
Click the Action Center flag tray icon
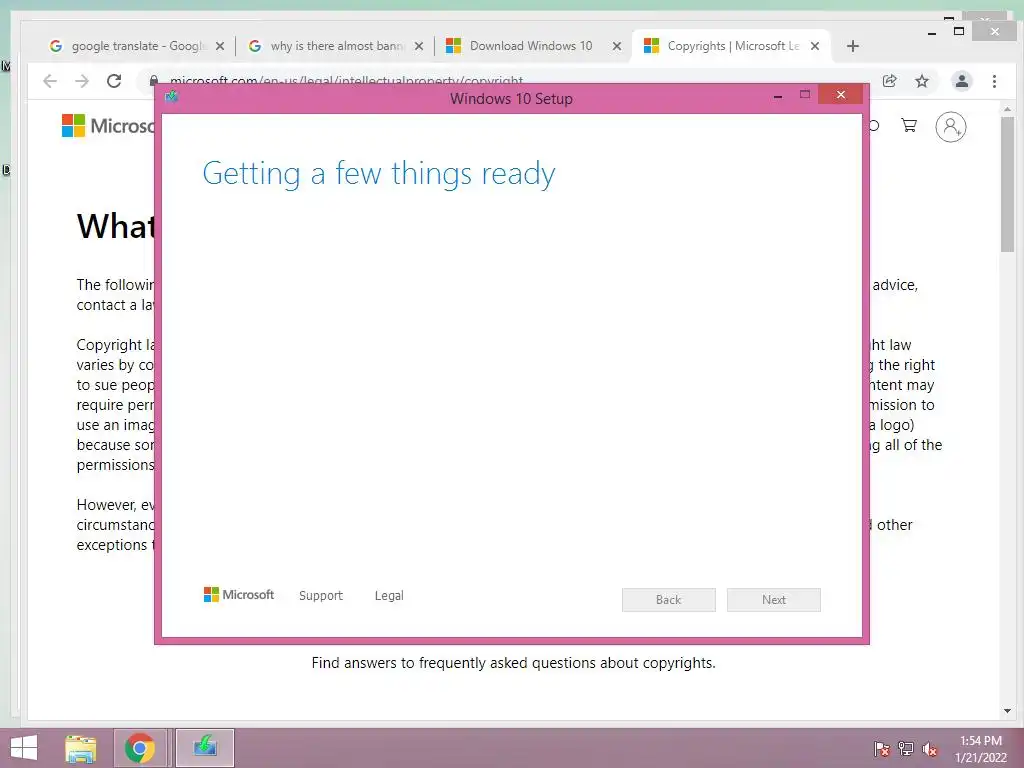coord(882,748)
